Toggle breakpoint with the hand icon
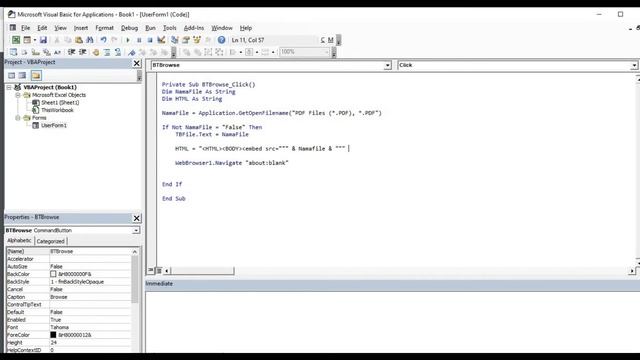The width and height of the screenshot is (640, 360). pos(96,52)
